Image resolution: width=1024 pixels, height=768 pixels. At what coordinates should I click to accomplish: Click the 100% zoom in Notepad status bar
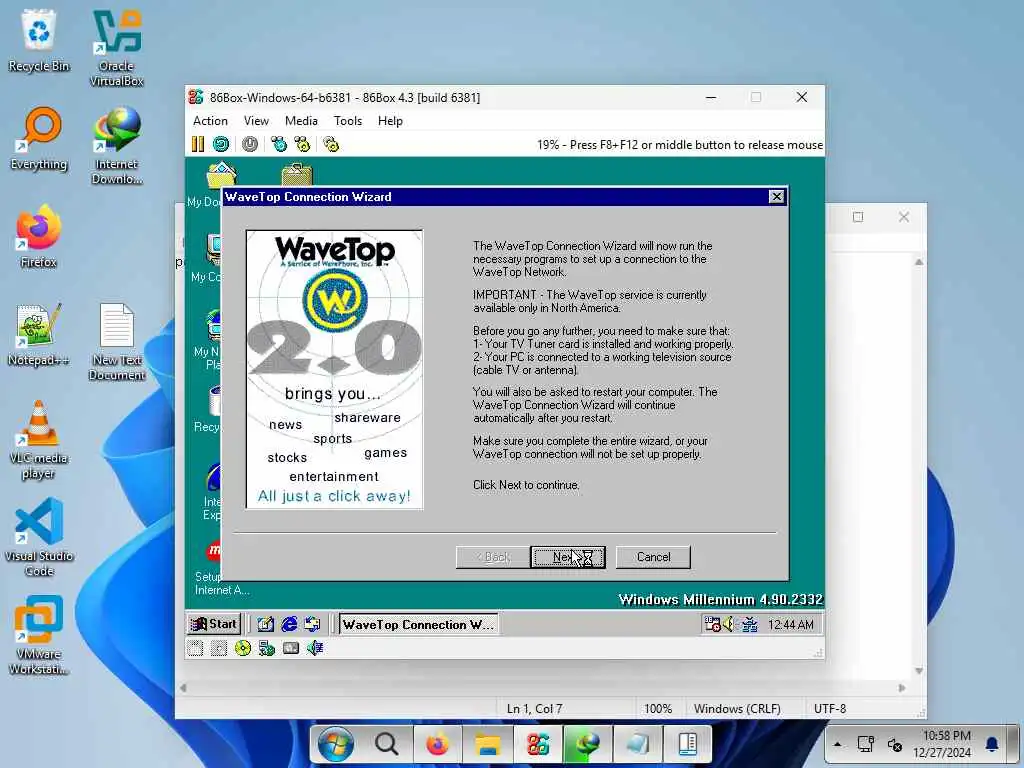(658, 709)
